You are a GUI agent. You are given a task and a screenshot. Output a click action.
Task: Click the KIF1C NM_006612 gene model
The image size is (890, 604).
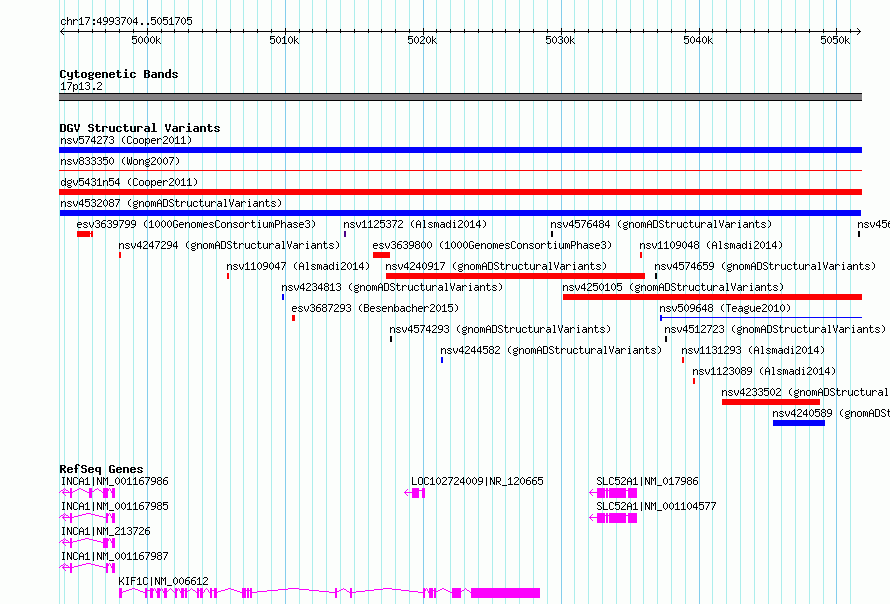(x=329, y=593)
